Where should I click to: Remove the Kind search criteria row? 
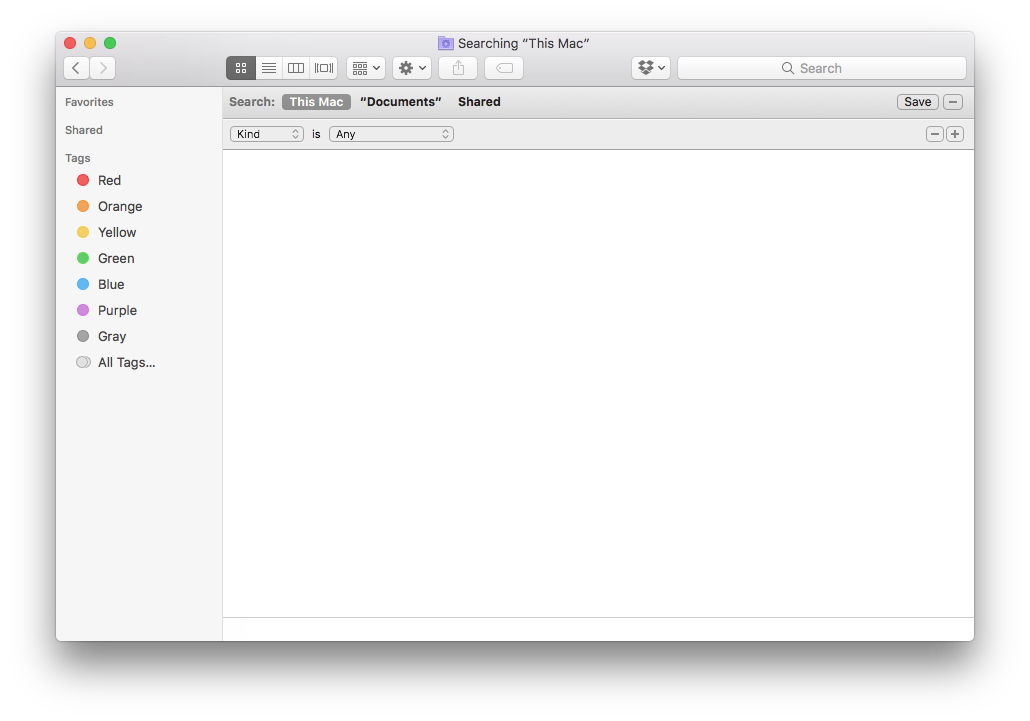point(934,134)
